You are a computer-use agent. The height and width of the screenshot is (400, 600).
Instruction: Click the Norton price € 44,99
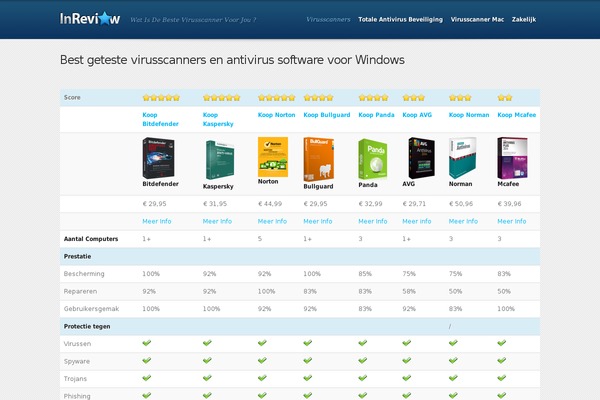(270, 204)
